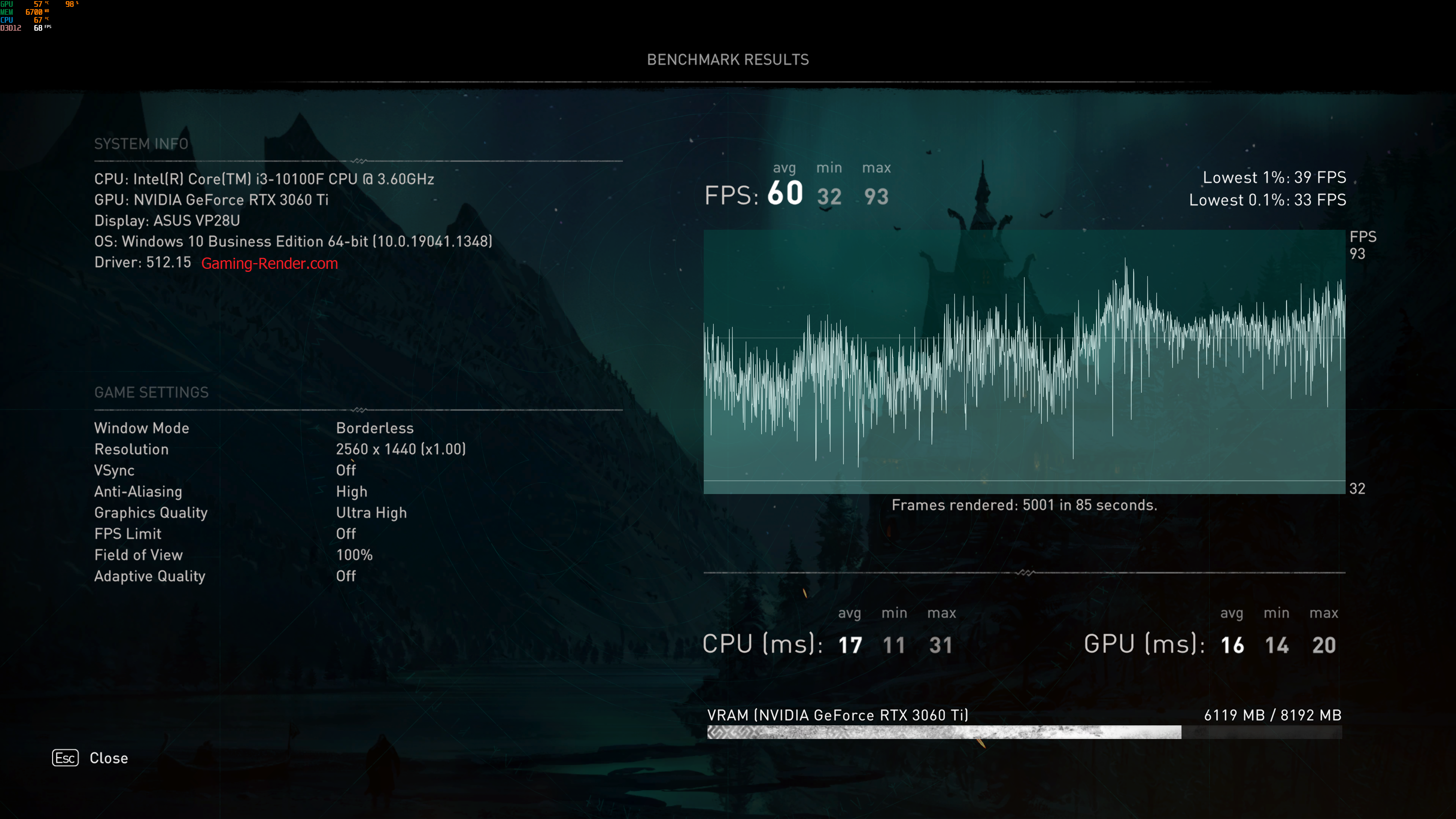Click the Close label at bottom

(108, 758)
